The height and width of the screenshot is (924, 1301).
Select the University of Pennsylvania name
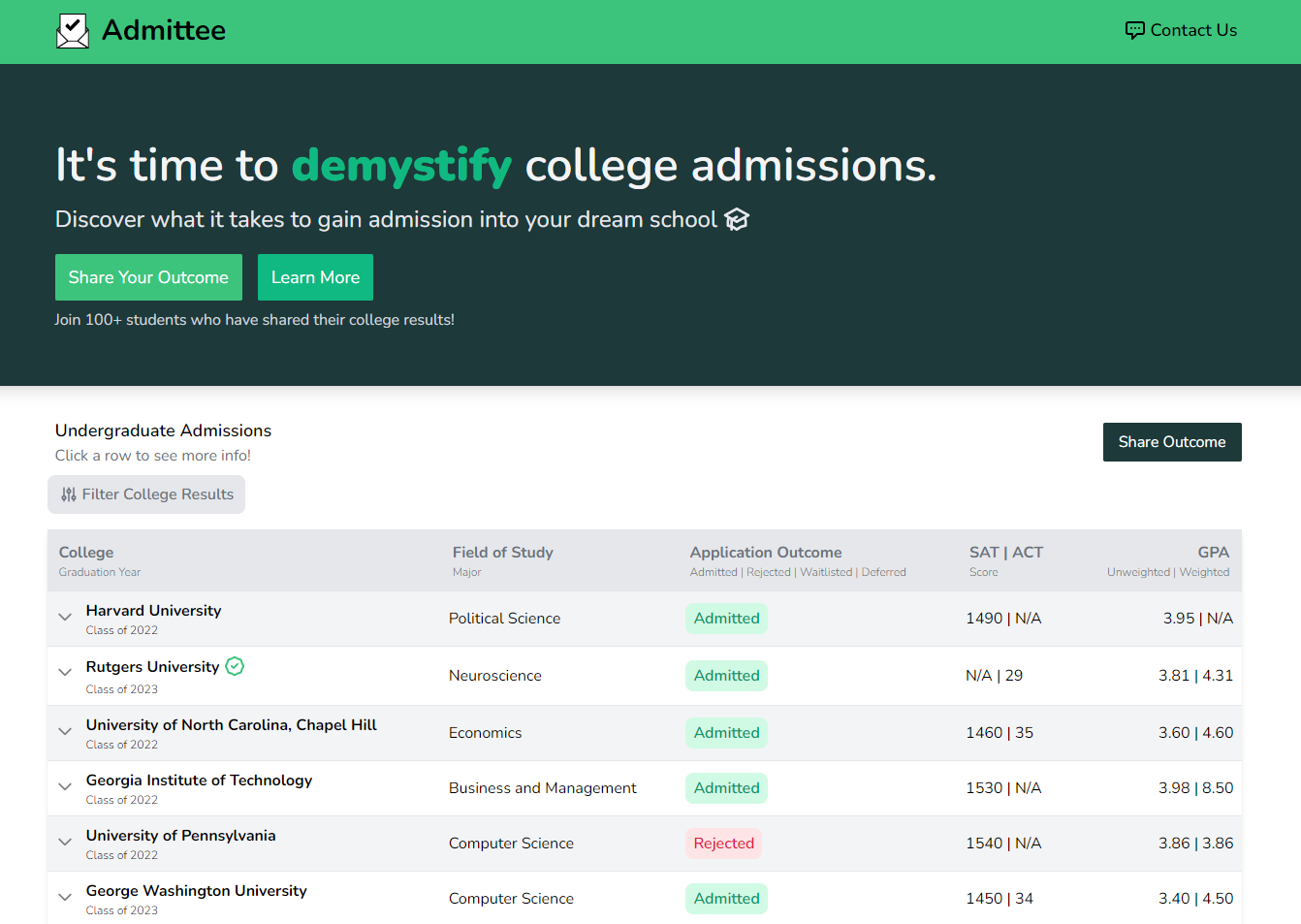click(x=180, y=836)
